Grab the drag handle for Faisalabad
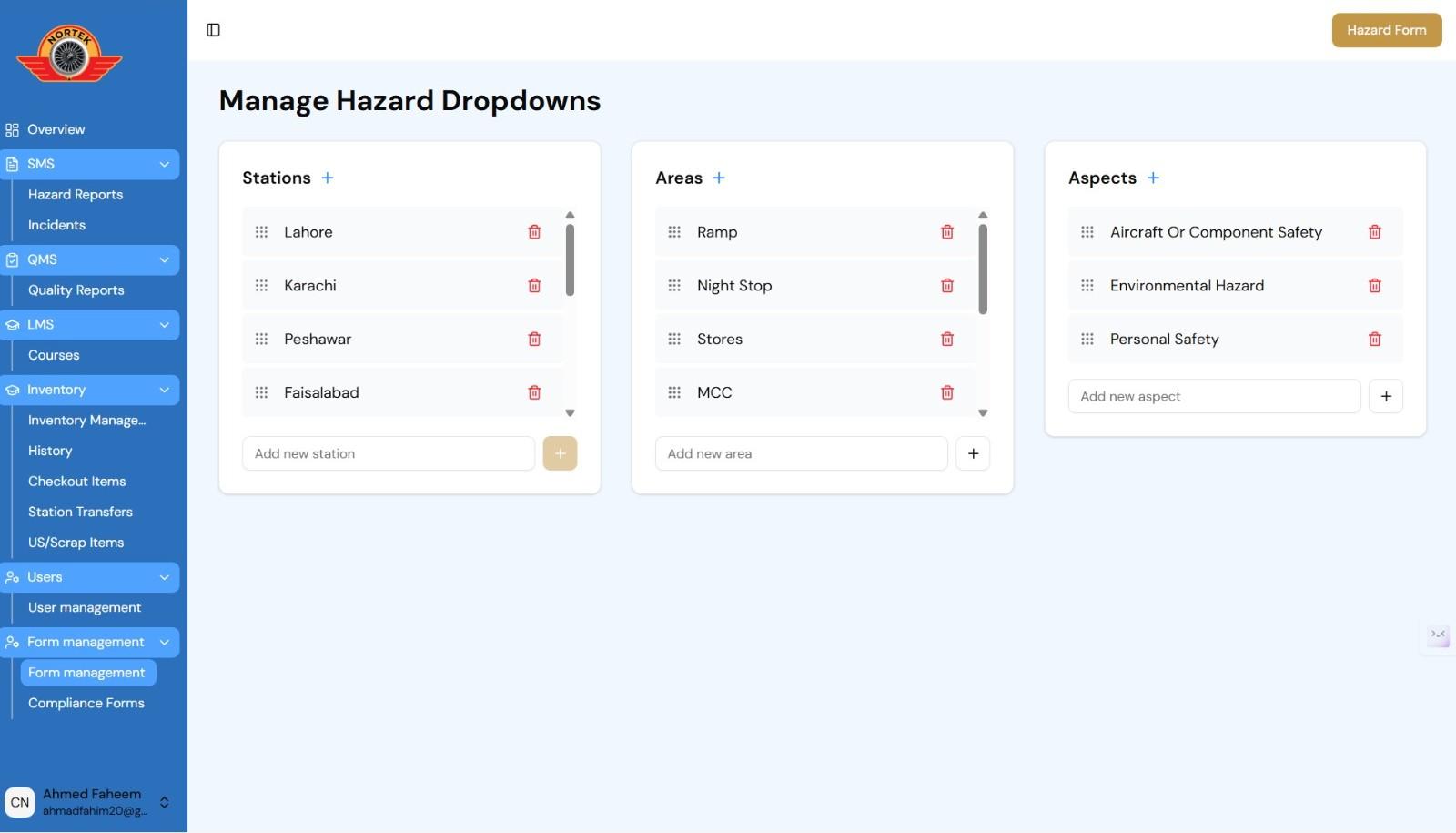Image resolution: width=1456 pixels, height=833 pixels. 261,392
